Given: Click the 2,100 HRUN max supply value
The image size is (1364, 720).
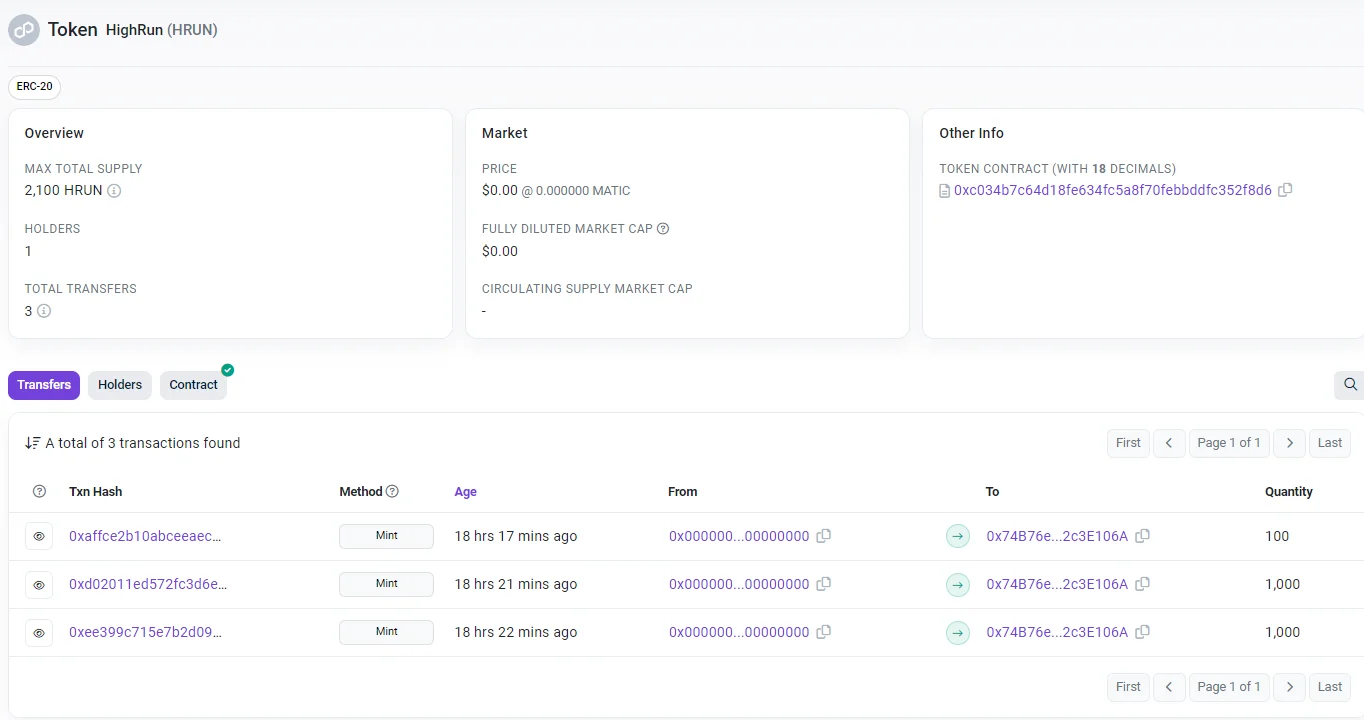Looking at the screenshot, I should [64, 190].
